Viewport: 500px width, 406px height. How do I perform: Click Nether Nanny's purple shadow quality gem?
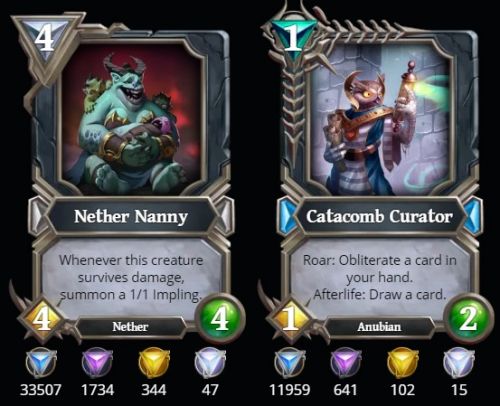coord(97,363)
